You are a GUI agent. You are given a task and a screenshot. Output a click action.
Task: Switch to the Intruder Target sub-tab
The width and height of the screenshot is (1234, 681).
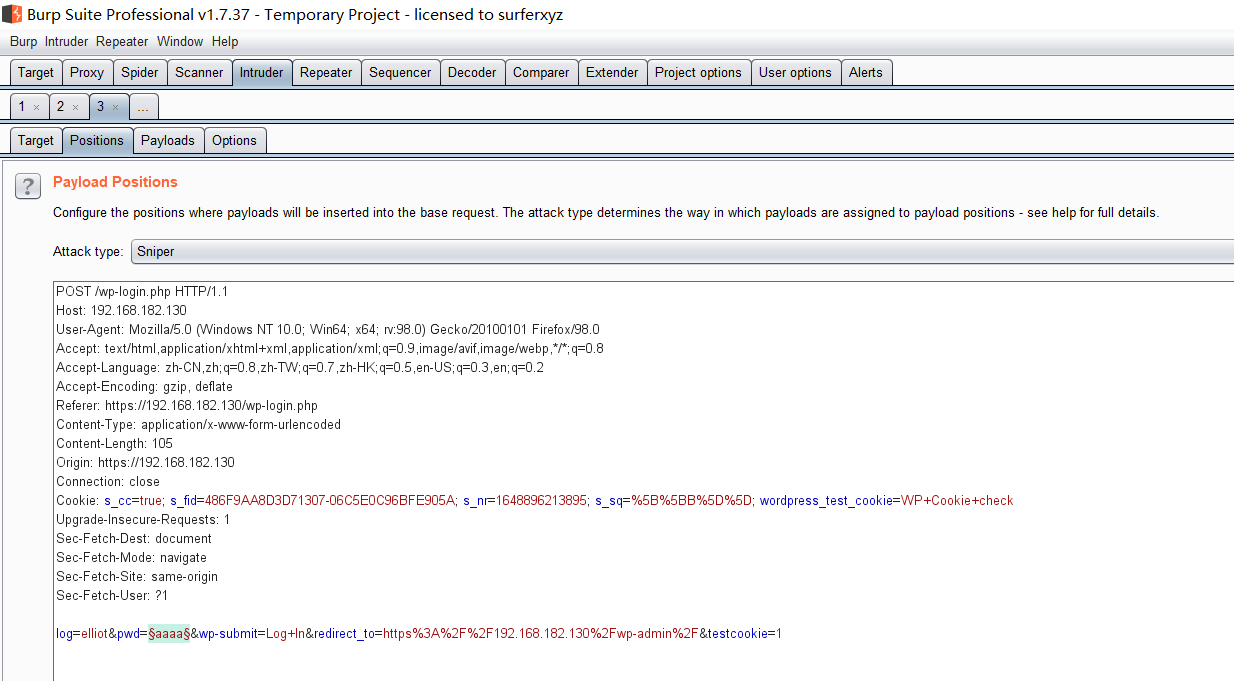pyautogui.click(x=36, y=140)
